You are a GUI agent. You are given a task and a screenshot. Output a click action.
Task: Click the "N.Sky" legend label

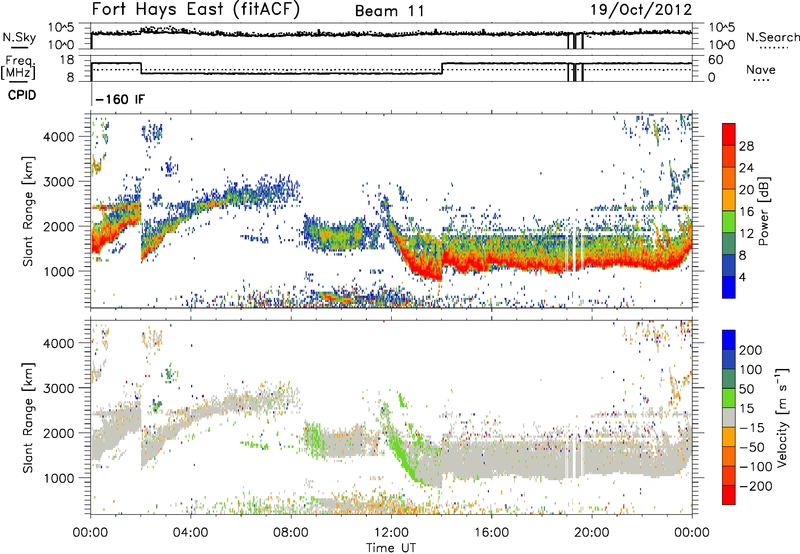(19, 37)
